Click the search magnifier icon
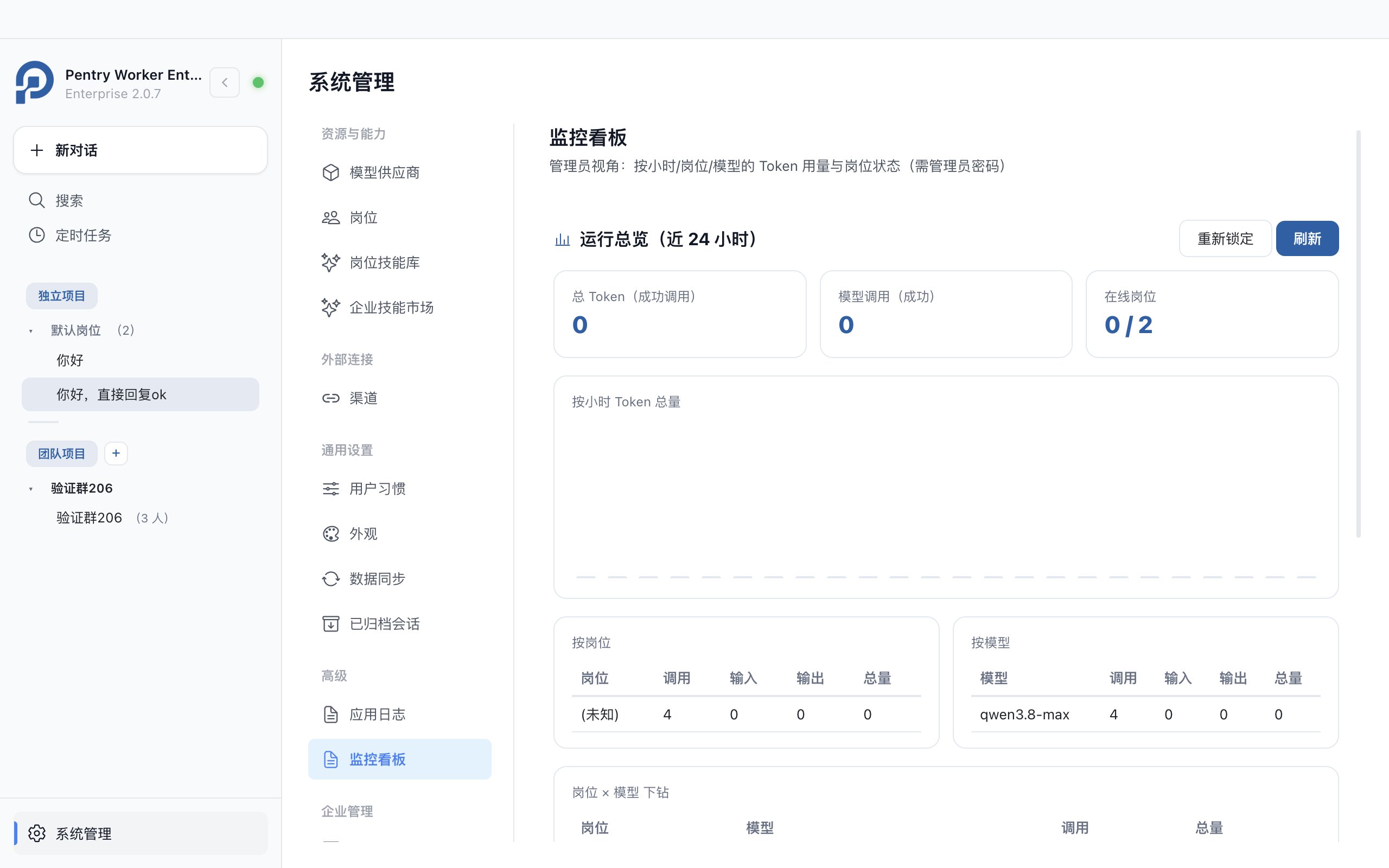 click(37, 200)
